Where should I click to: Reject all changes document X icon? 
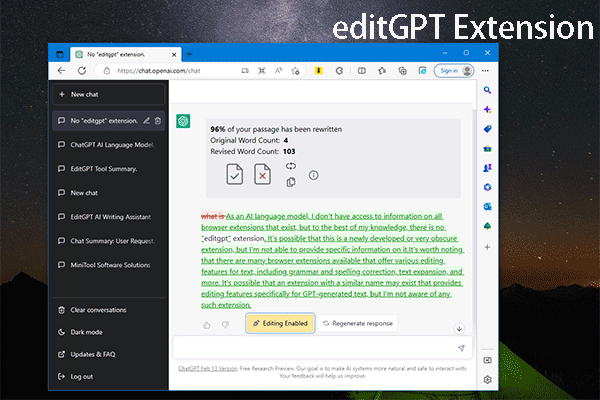[x=262, y=174]
